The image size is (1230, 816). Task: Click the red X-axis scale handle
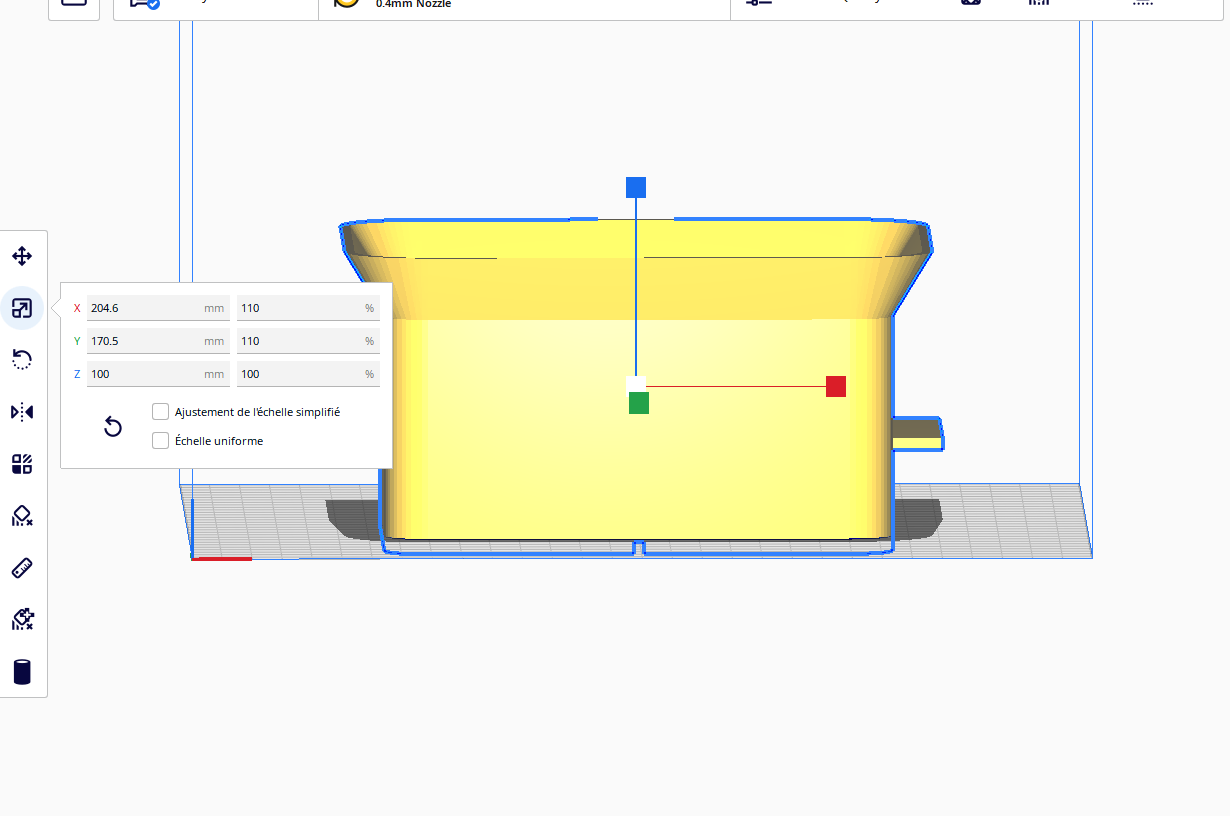click(x=836, y=386)
